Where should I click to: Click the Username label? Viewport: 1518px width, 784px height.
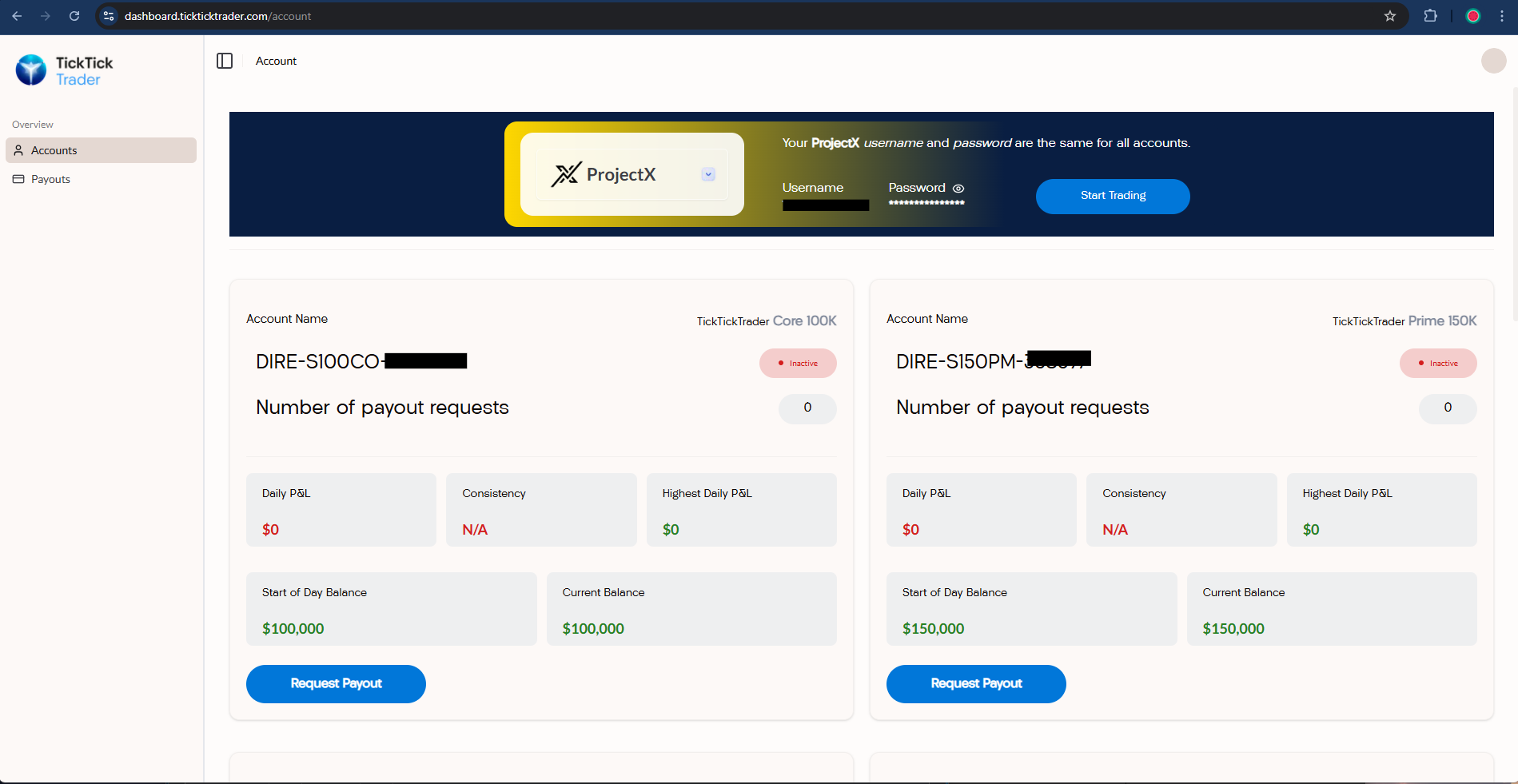[812, 188]
